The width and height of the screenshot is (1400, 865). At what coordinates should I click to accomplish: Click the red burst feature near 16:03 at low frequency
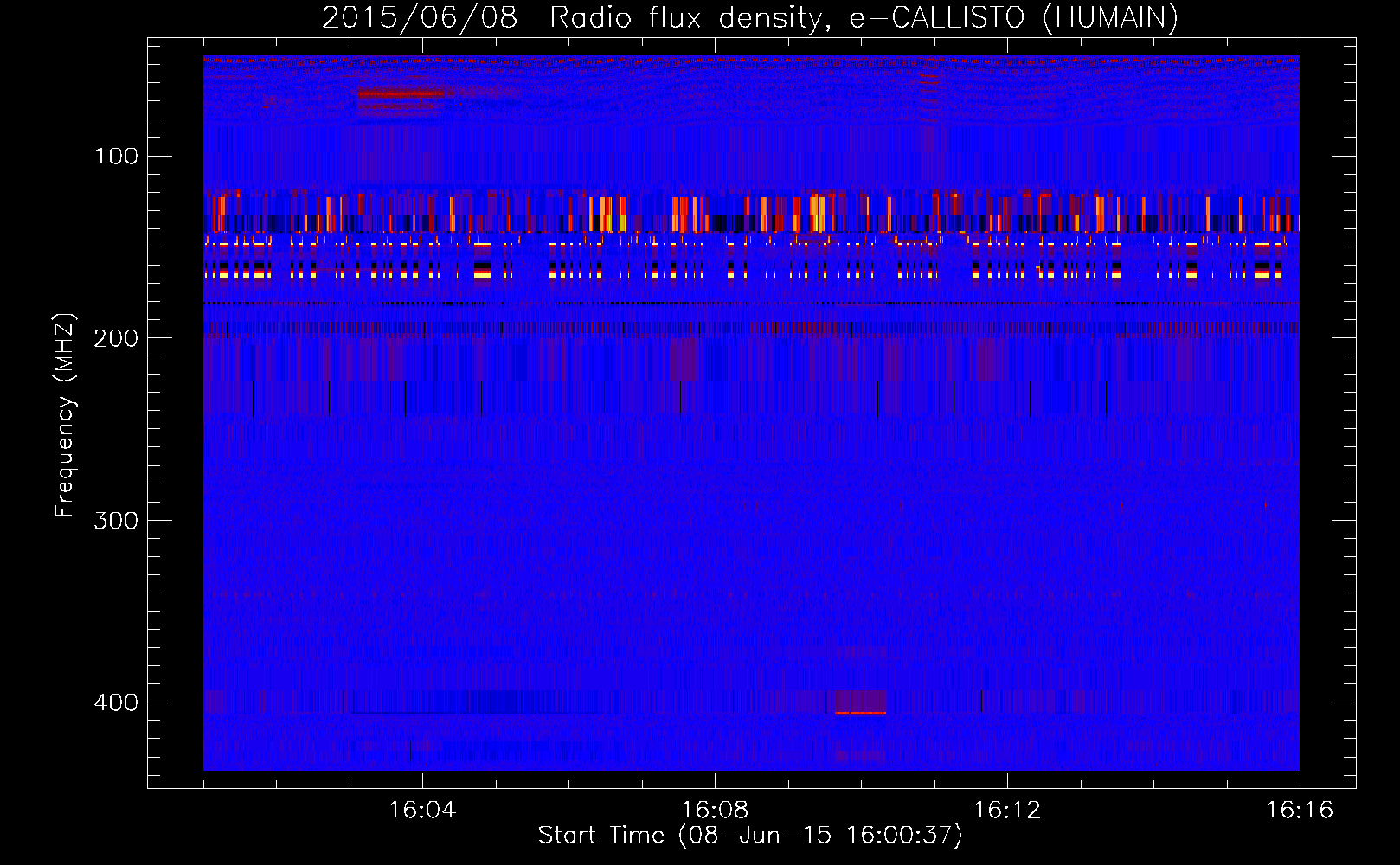pyautogui.click(x=401, y=93)
